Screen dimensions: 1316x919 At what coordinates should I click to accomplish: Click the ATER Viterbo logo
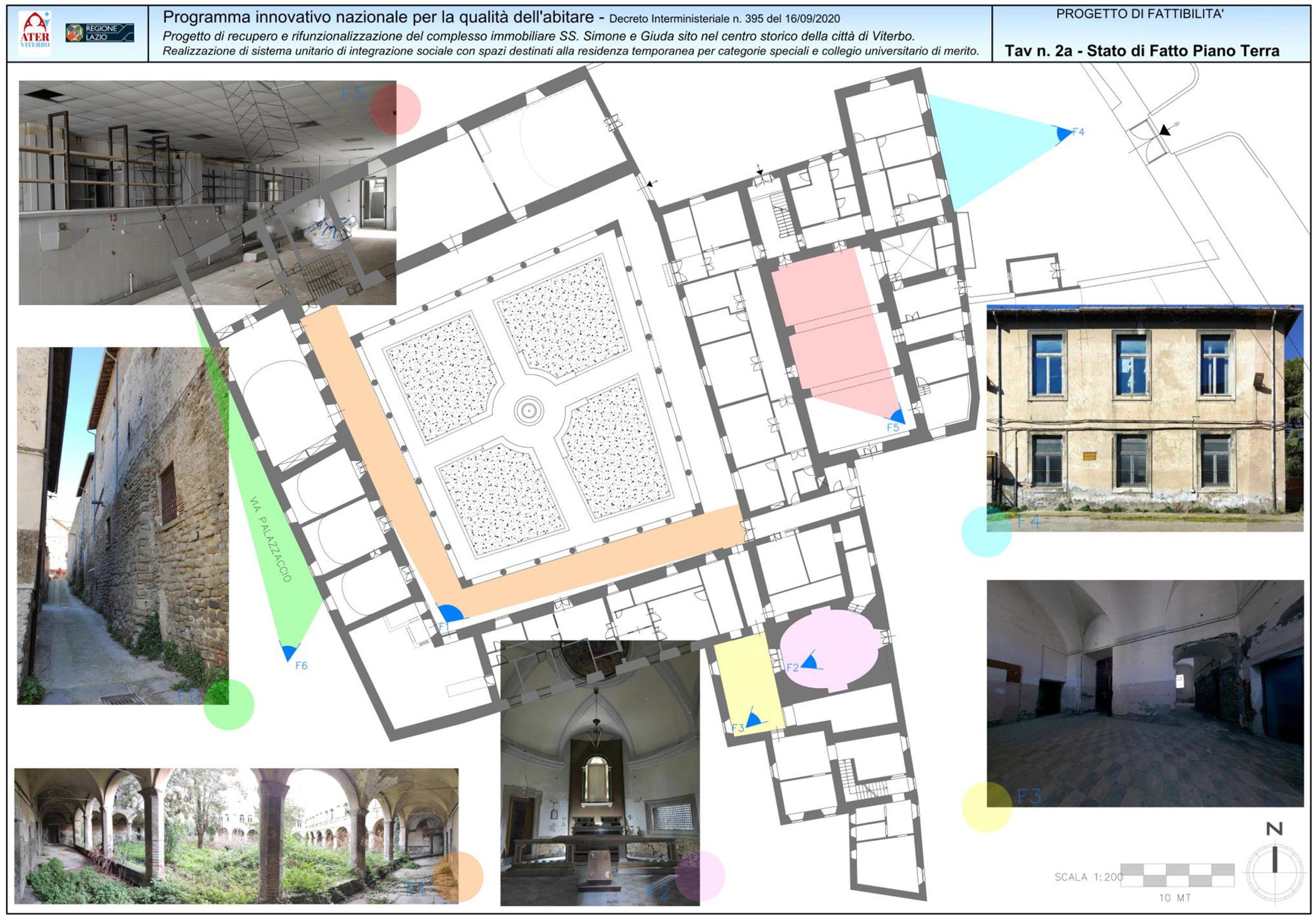35,33
